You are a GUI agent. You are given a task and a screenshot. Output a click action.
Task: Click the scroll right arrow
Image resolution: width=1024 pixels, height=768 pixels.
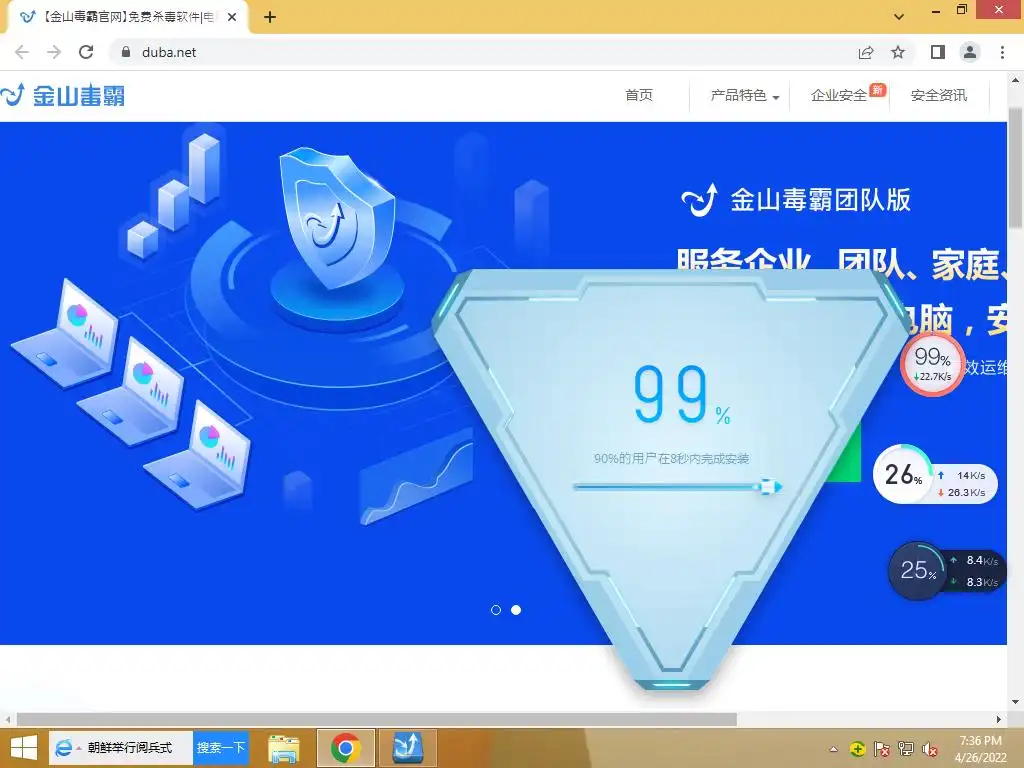pos(999,719)
